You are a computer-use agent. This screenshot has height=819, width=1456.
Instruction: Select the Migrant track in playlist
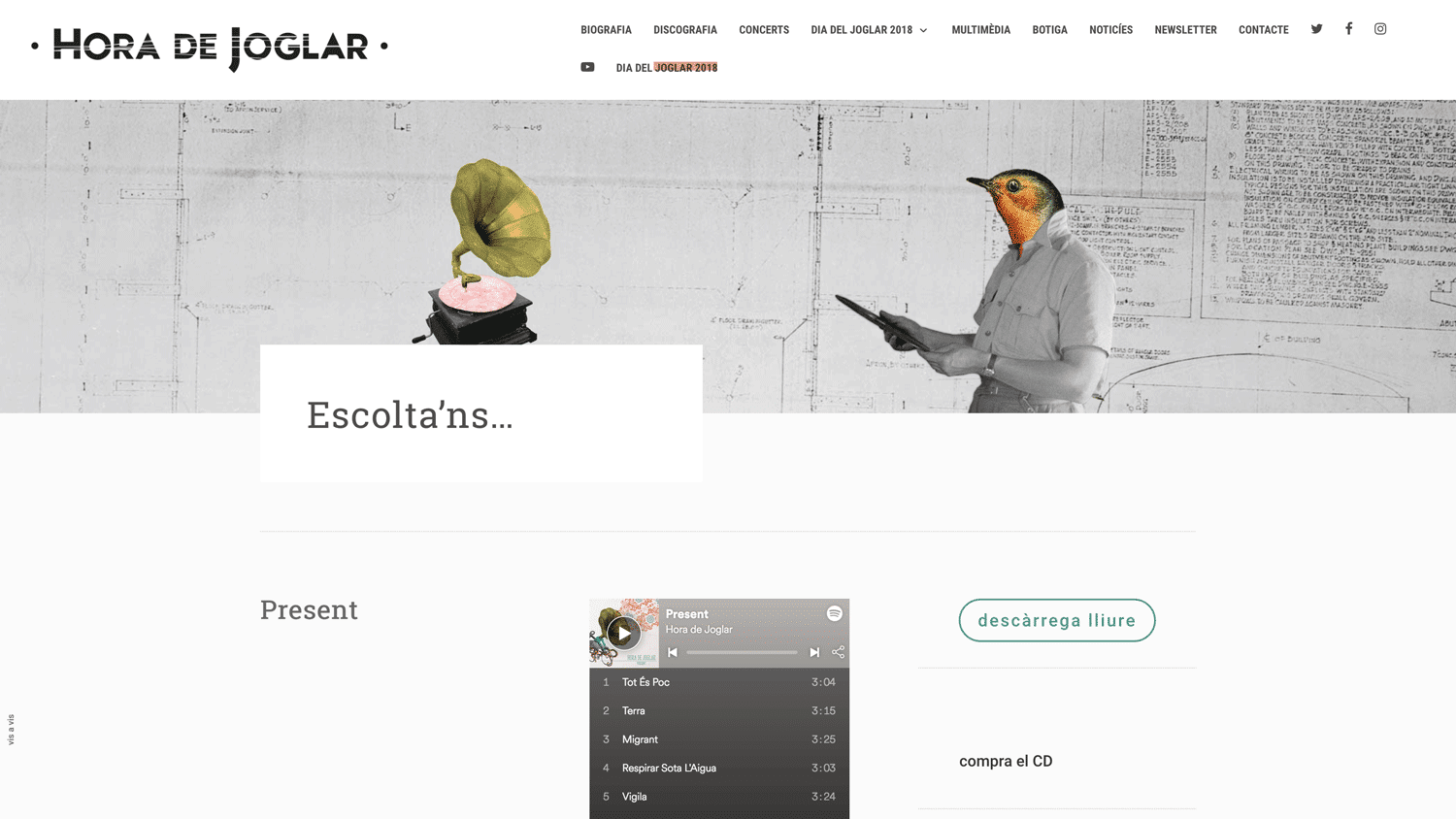(719, 739)
